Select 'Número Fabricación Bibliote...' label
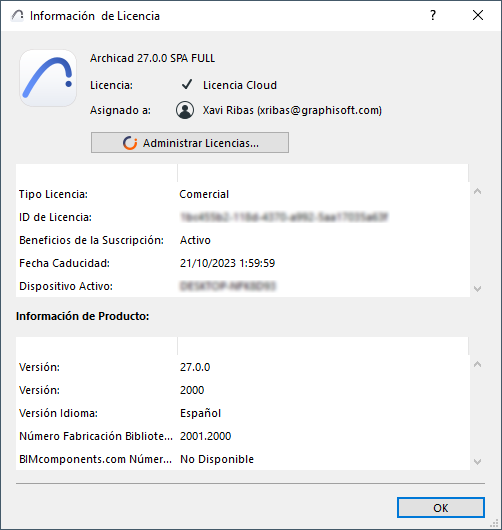Screen dimensions: 502x530 coord(96,436)
